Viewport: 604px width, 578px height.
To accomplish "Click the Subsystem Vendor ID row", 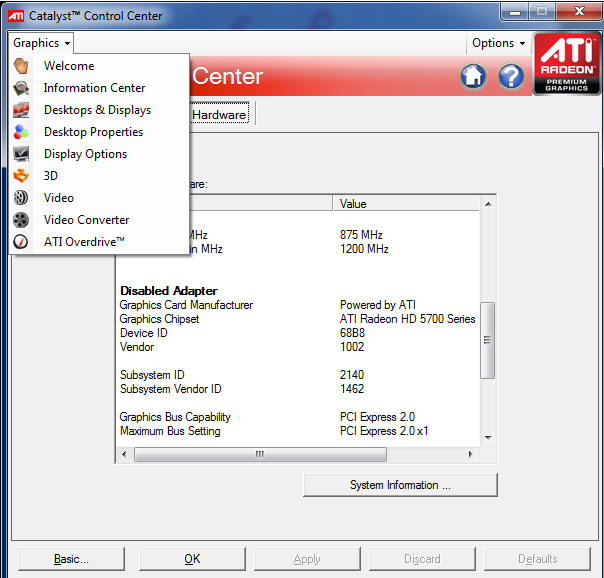I will pos(299,389).
